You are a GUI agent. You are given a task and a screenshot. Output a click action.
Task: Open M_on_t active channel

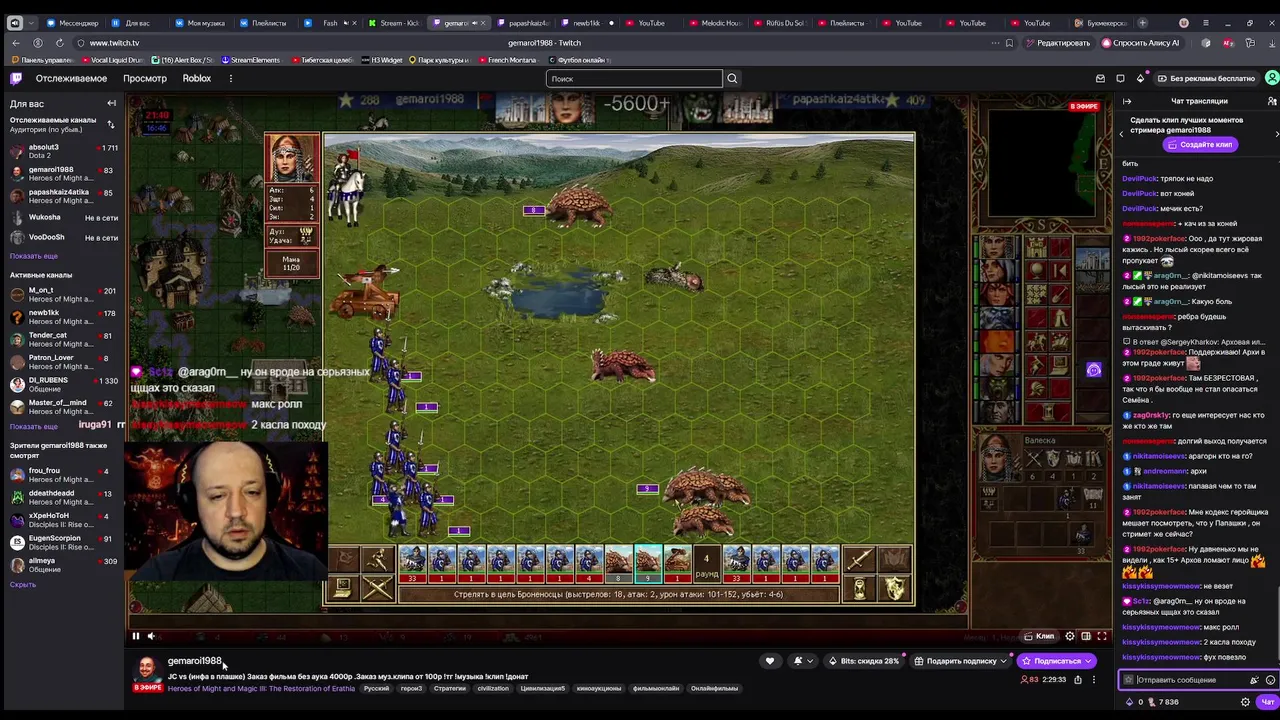point(62,294)
